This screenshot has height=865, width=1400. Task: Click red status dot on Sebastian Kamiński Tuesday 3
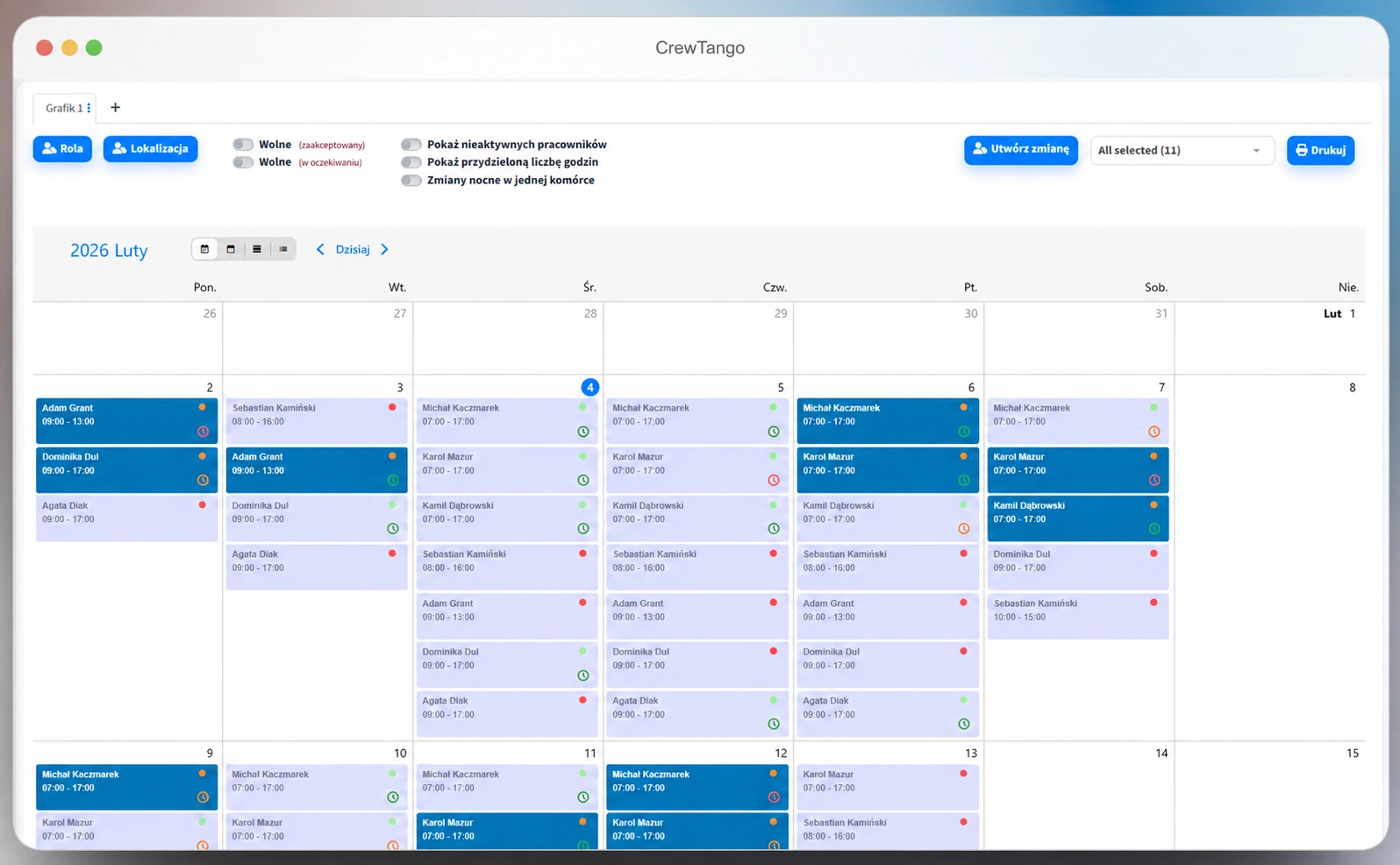pos(392,407)
